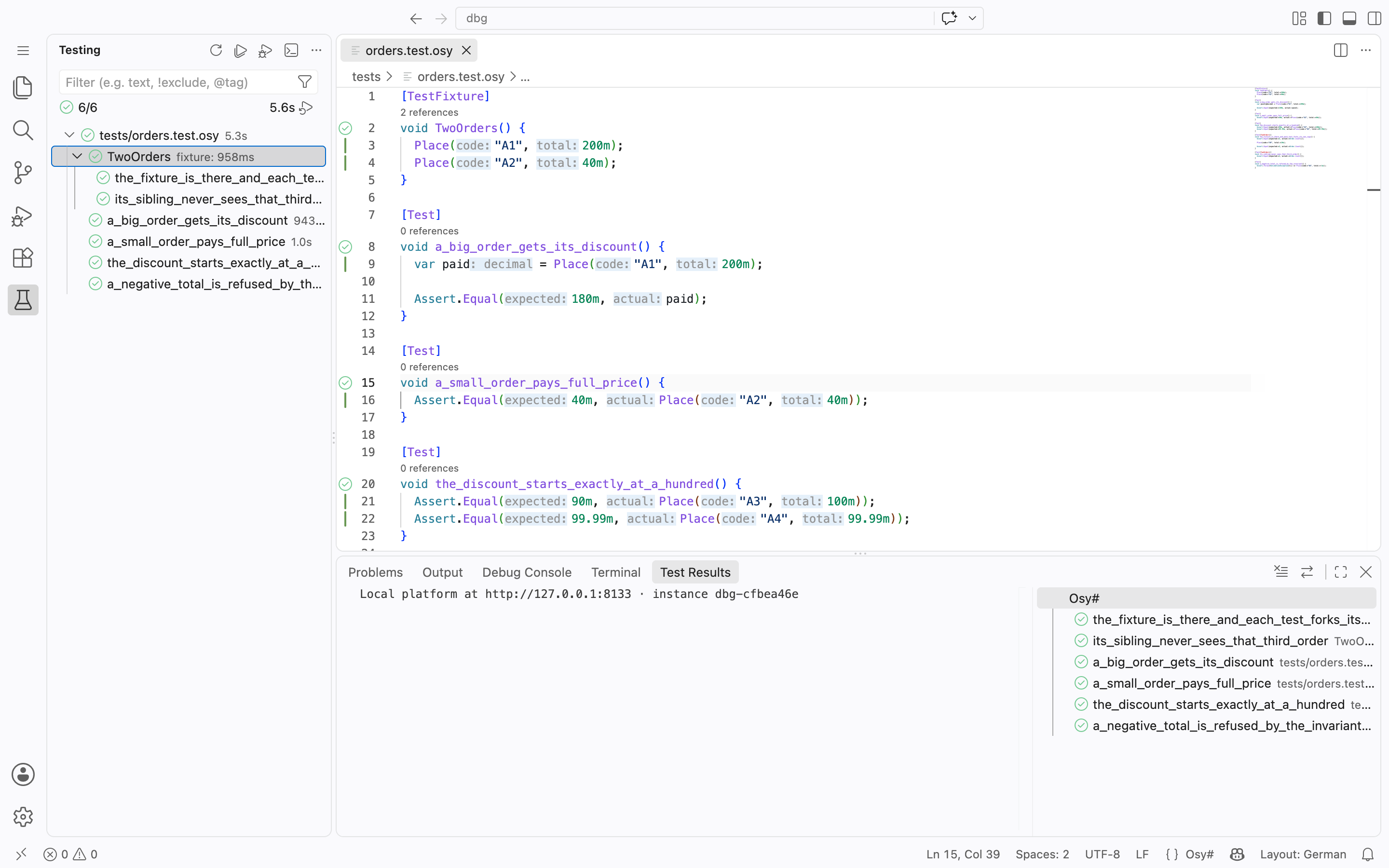
Task: Toggle the bottom panel visibility
Action: [1349, 18]
